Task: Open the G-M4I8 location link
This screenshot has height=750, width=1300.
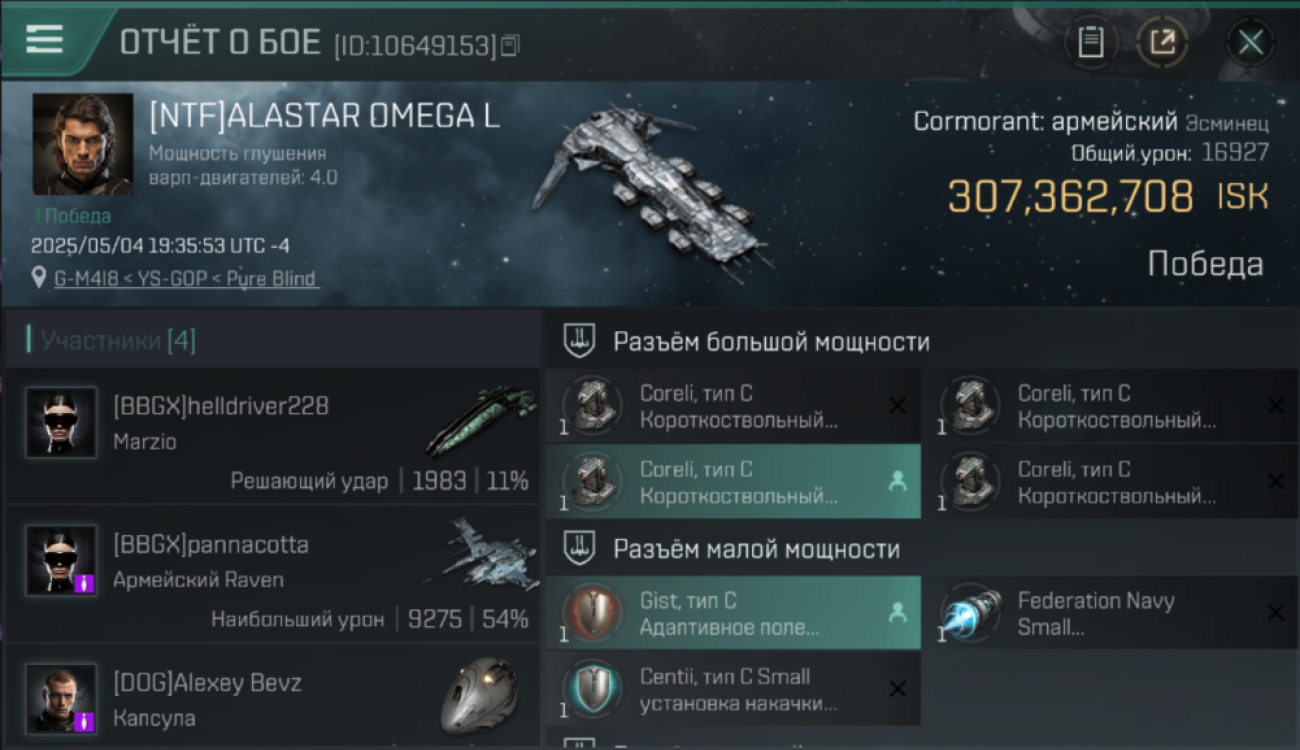Action: [186, 279]
